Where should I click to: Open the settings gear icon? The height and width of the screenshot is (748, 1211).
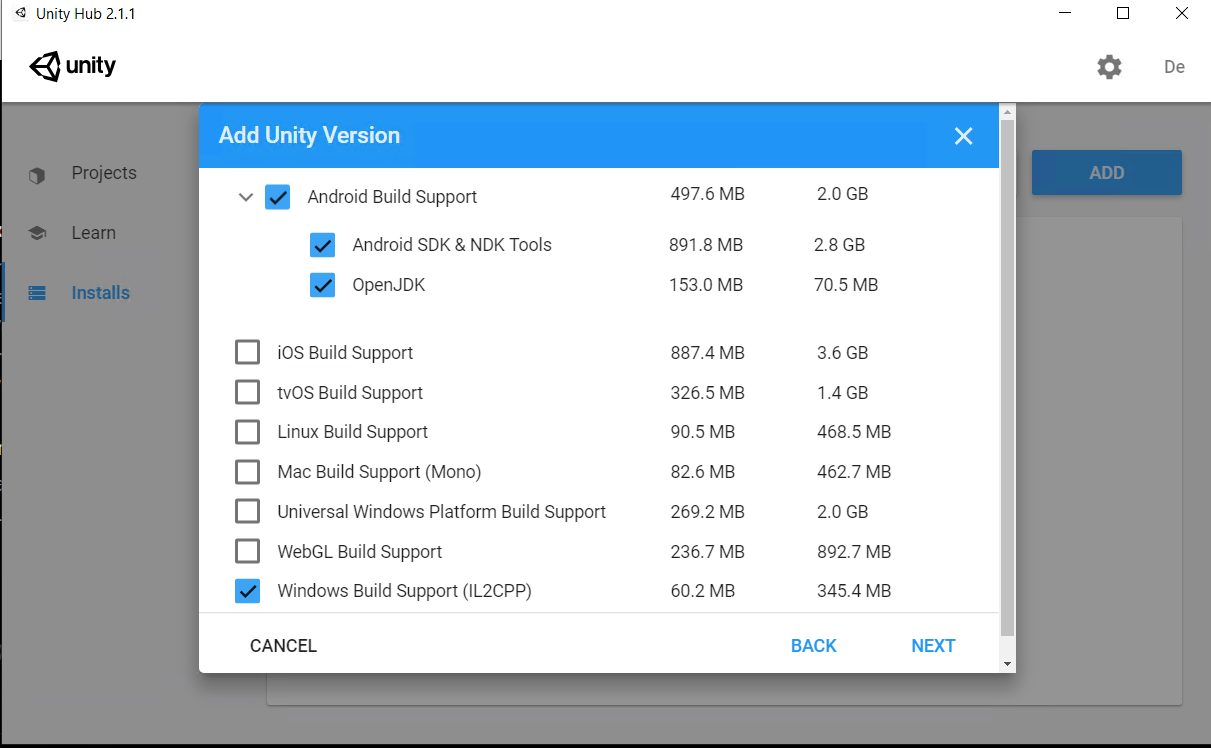pos(1109,67)
